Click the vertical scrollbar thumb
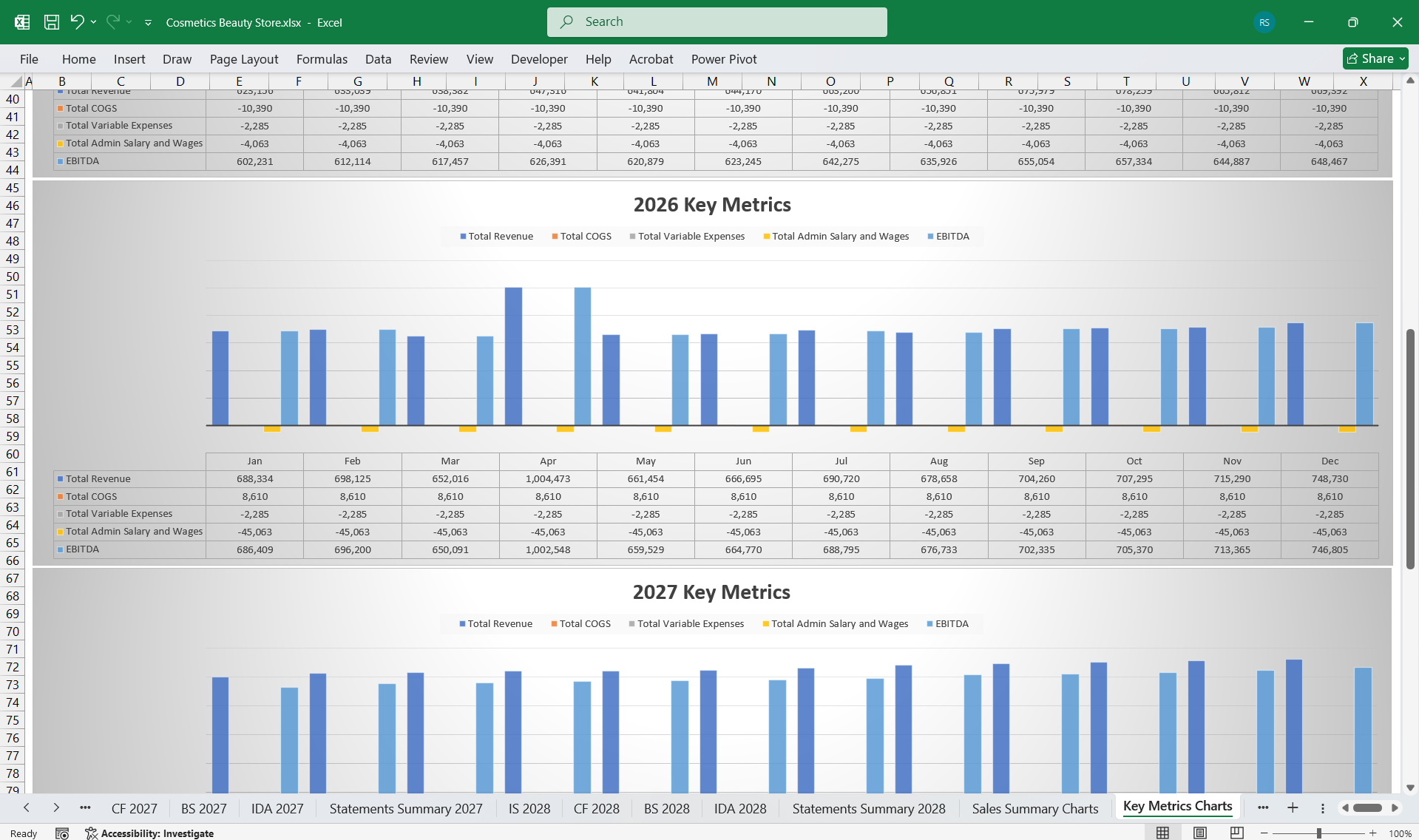This screenshot has height=840, width=1419. coord(1410,449)
